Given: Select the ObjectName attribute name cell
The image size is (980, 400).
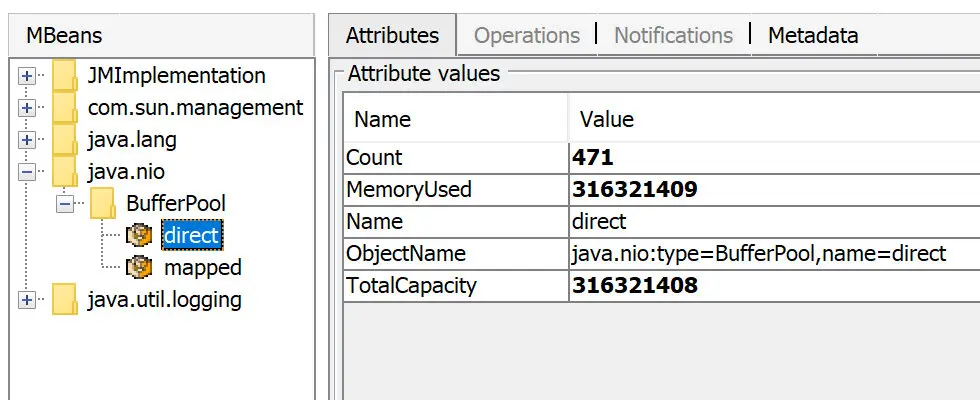Looking at the screenshot, I should tap(456, 253).
